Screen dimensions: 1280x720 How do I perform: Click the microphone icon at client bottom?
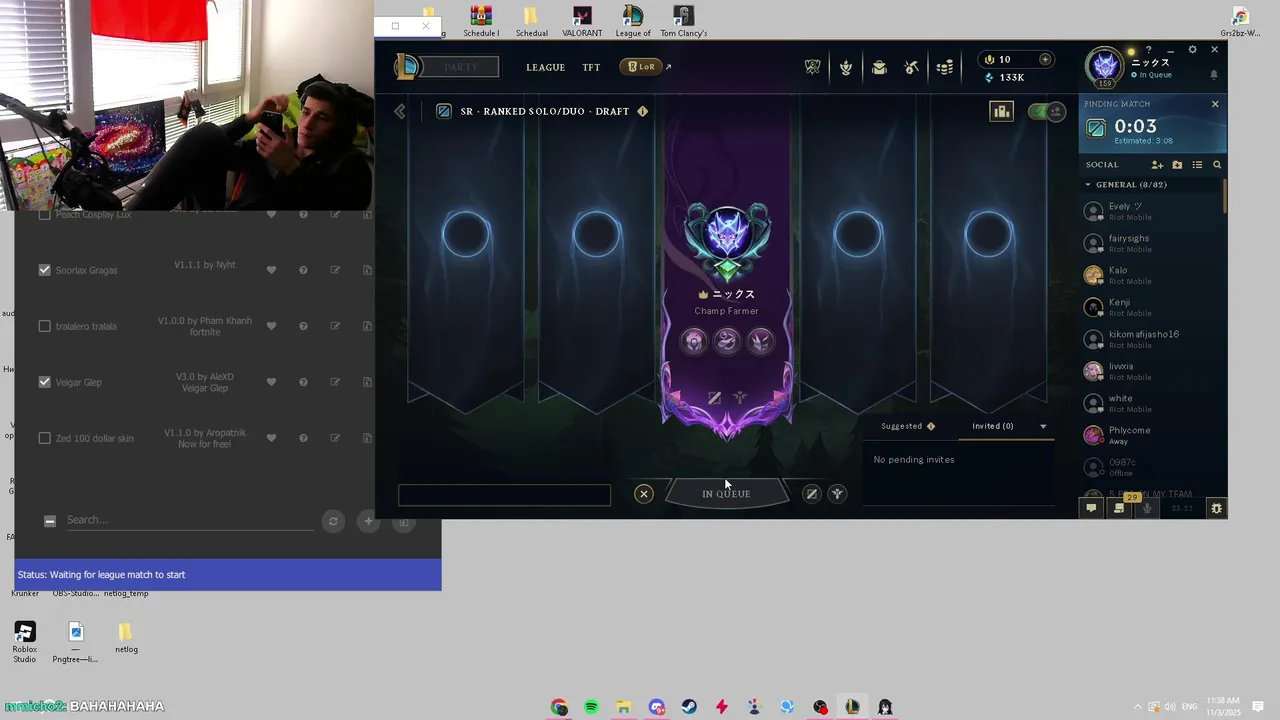pyautogui.click(x=1147, y=508)
